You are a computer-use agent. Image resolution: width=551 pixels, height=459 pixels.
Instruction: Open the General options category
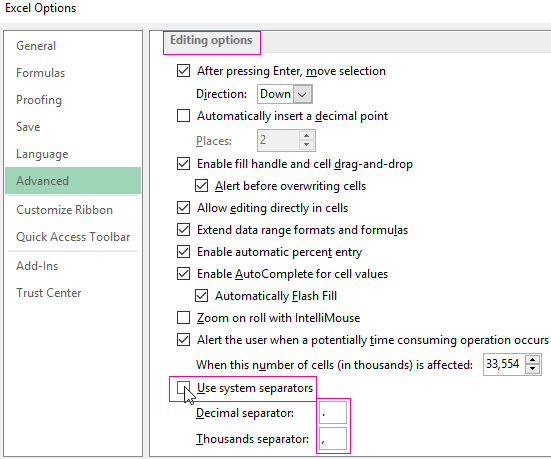(x=36, y=46)
